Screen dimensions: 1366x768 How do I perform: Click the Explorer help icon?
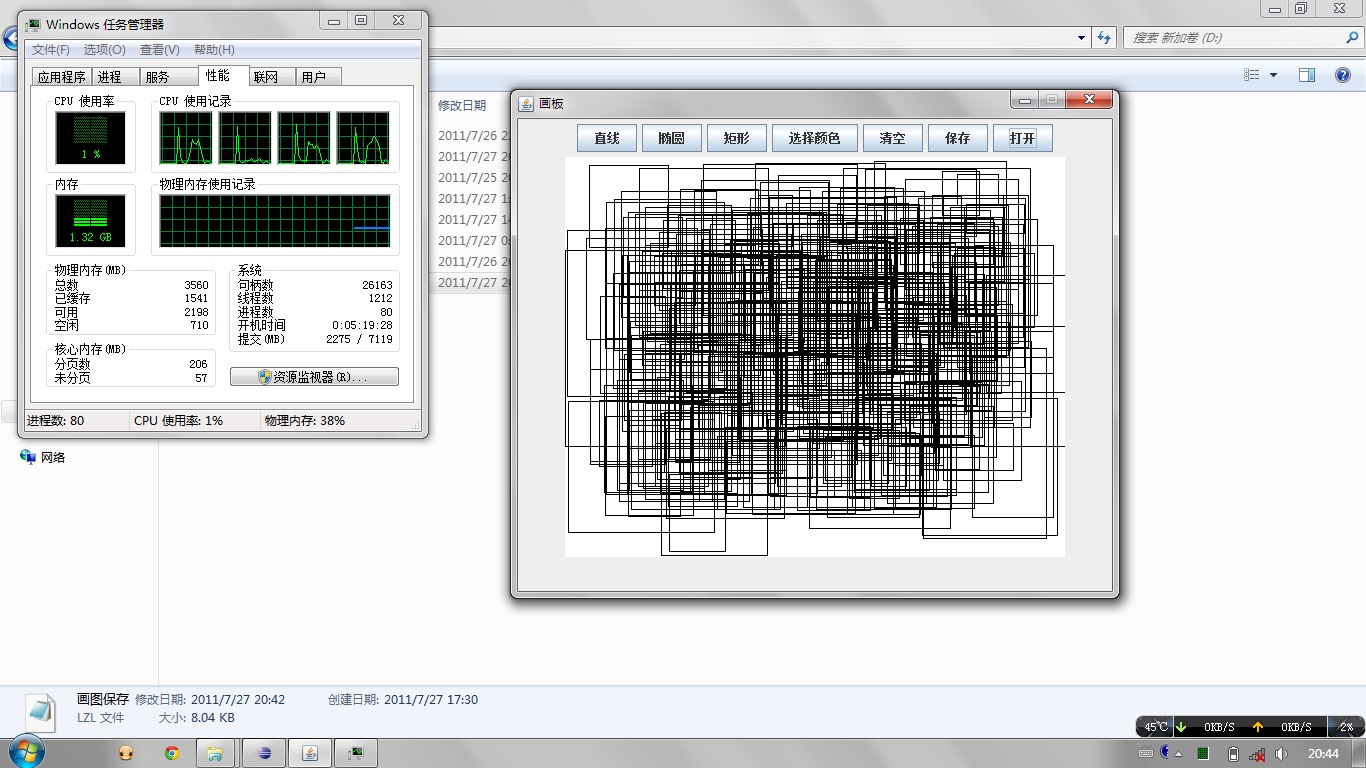pyautogui.click(x=1343, y=75)
